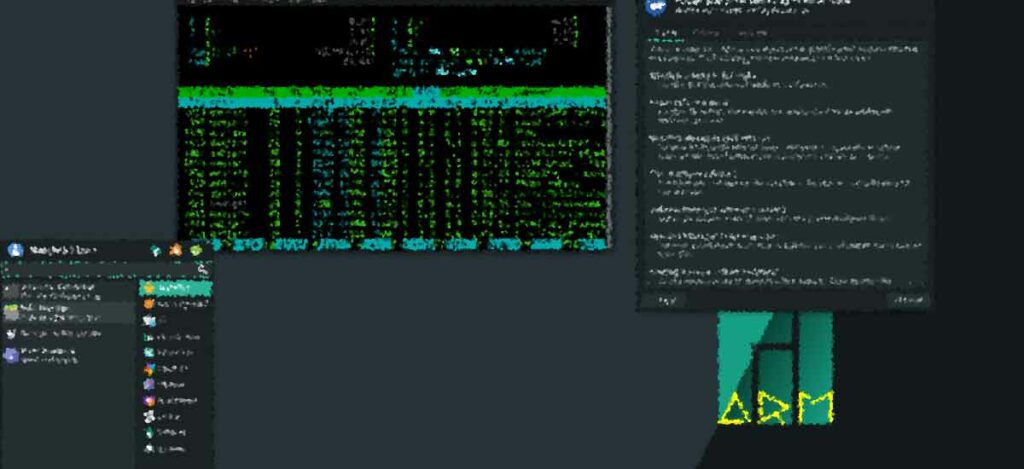Open launcher category with orange fox-like icon
This screenshot has height=469, width=1024.
[x=175, y=304]
